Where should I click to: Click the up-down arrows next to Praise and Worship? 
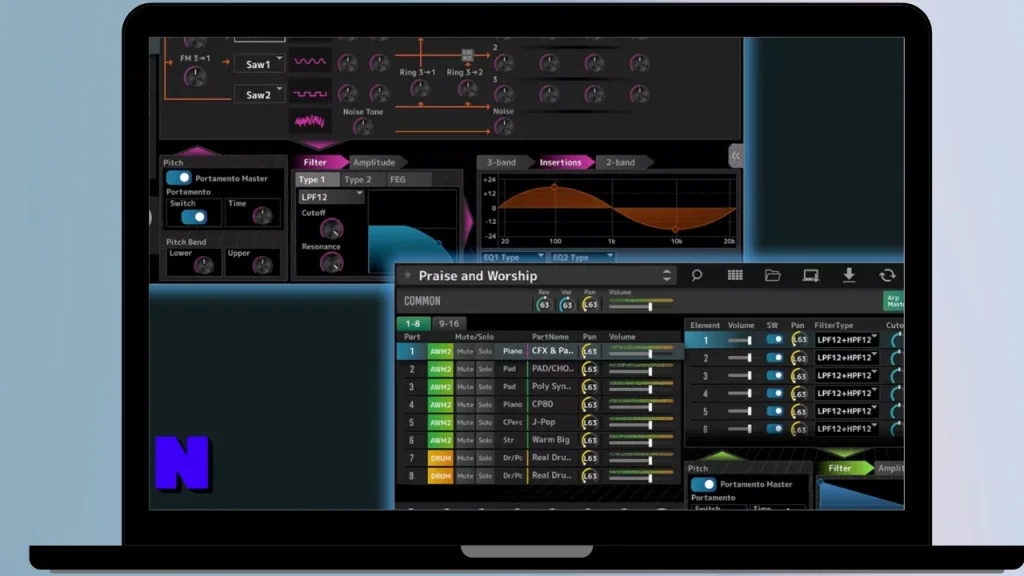coord(666,276)
